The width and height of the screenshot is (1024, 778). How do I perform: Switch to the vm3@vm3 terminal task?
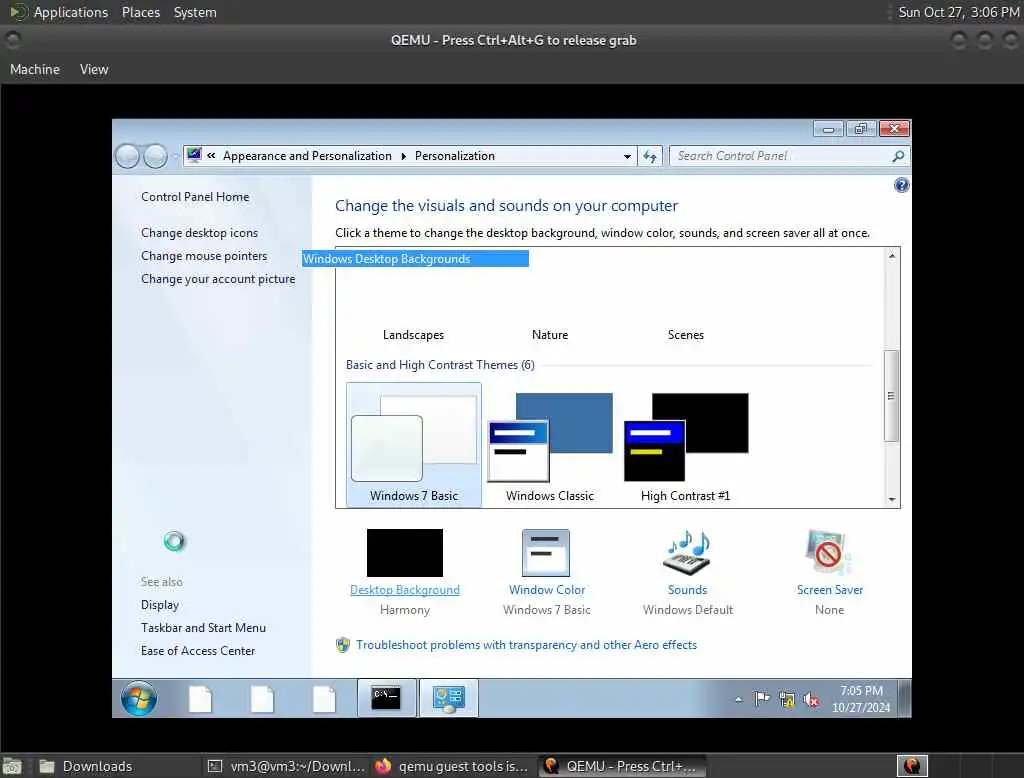click(286, 766)
